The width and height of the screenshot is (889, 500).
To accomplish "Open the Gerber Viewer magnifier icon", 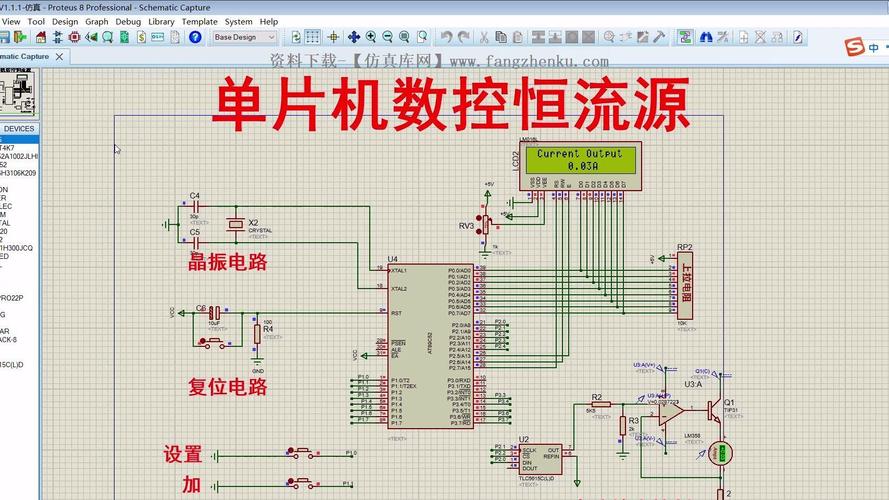I will [107, 37].
